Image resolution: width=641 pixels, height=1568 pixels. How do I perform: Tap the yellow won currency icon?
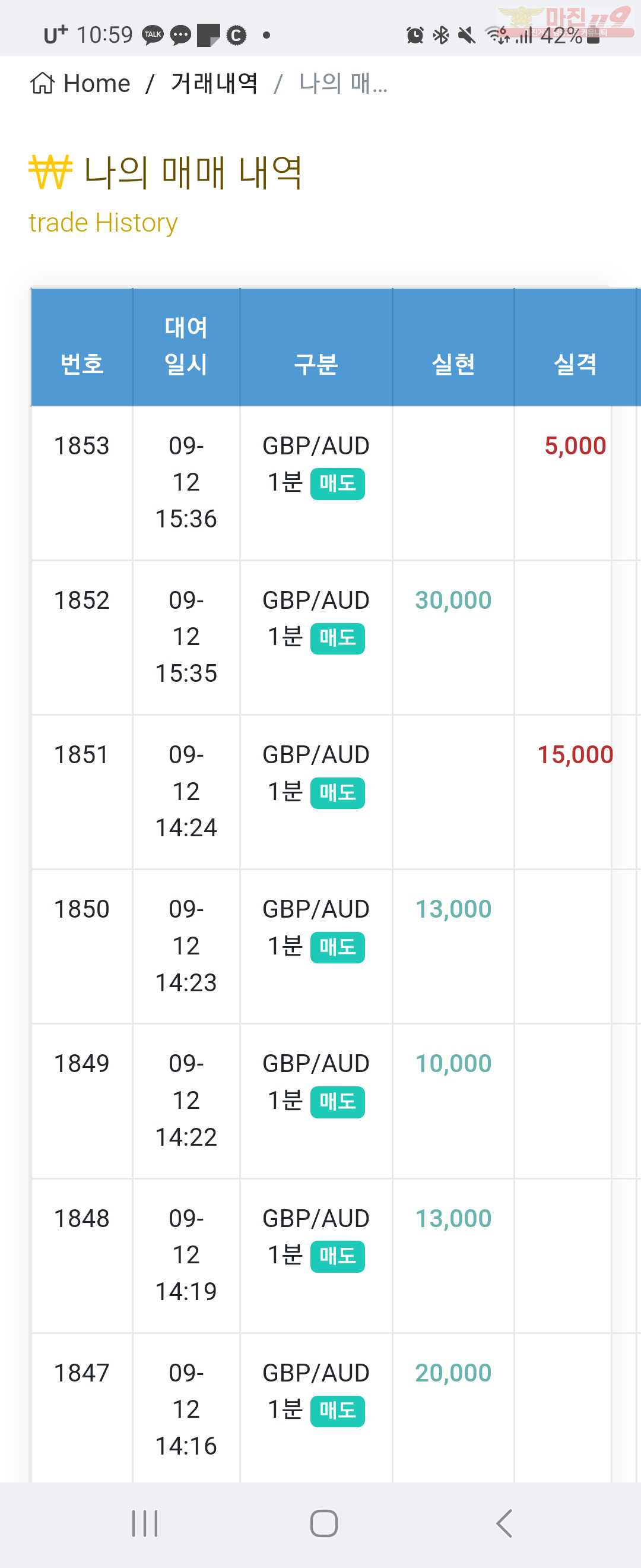[x=50, y=172]
